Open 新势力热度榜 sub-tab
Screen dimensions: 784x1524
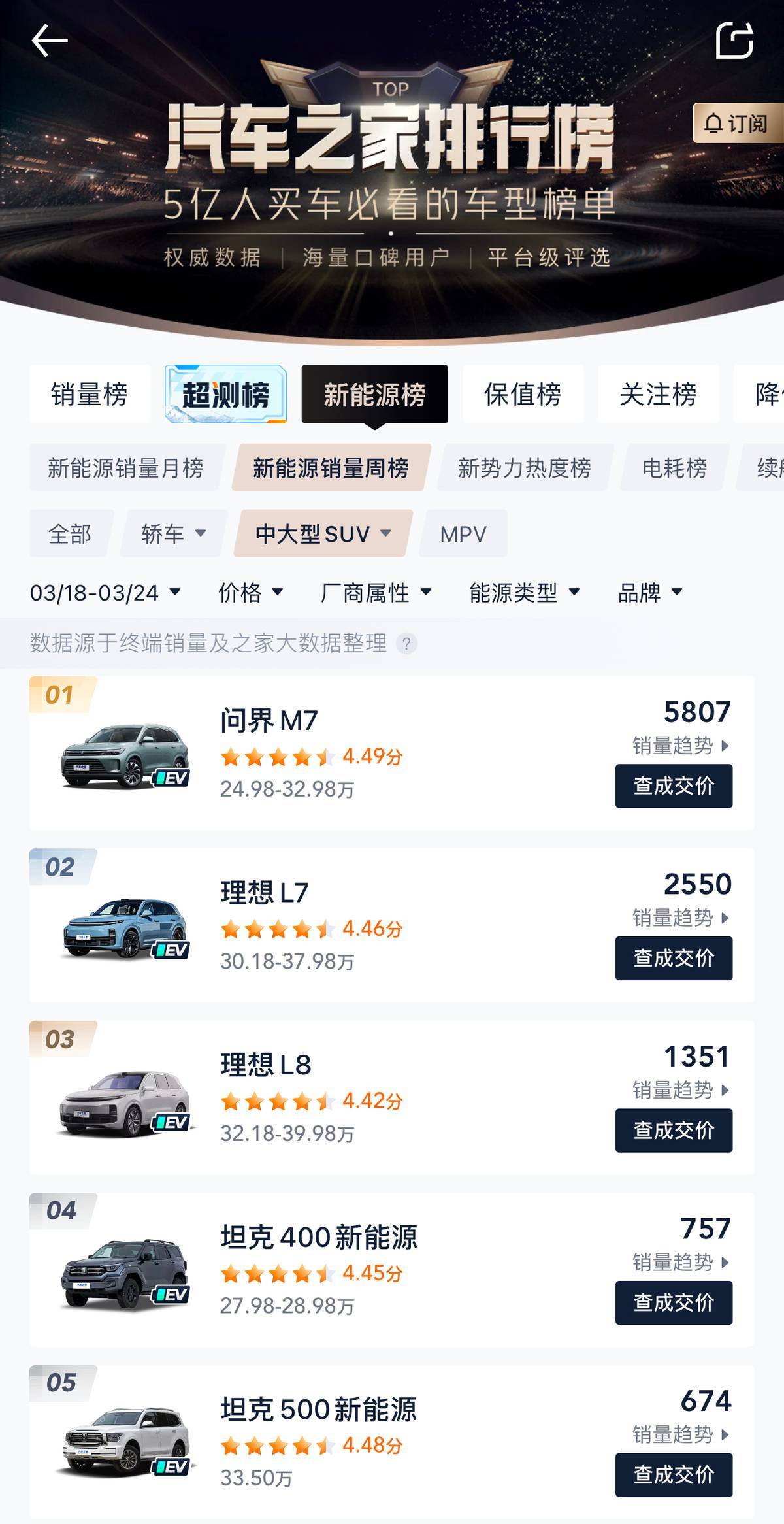coord(525,468)
